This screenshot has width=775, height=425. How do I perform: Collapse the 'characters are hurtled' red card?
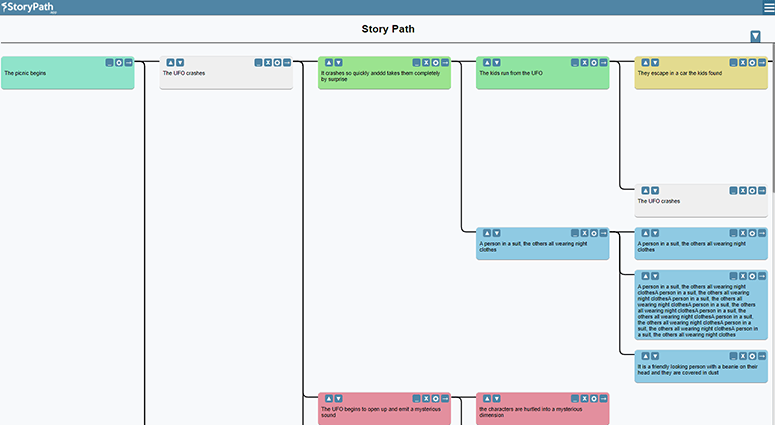pos(574,398)
